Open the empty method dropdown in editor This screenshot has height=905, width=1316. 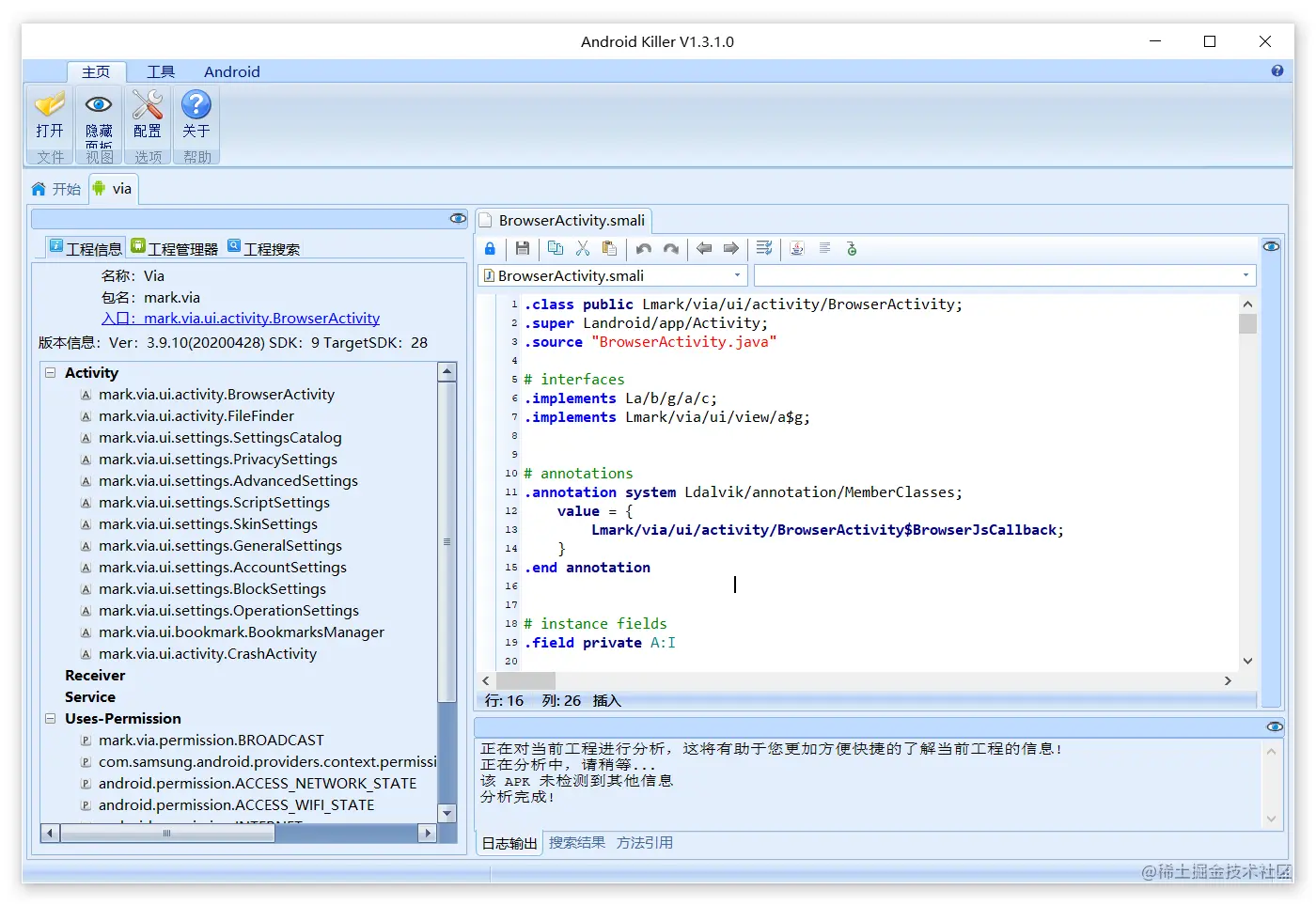coord(1245,275)
